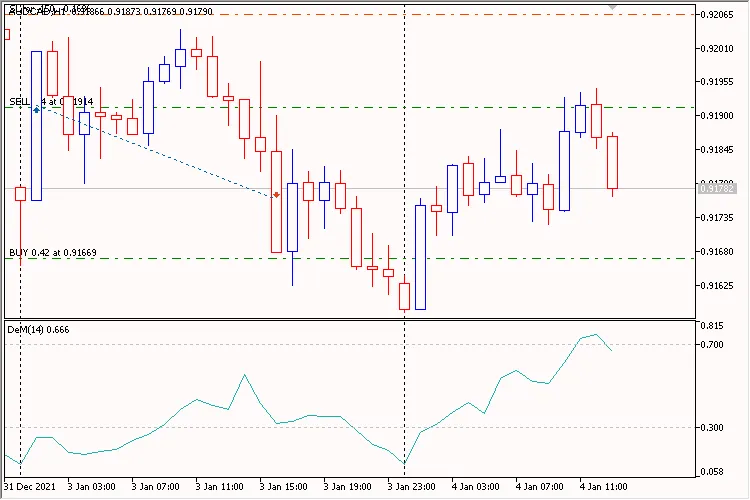
Task: Click the SELL order label at 0.91914
Action: (x=50, y=101)
